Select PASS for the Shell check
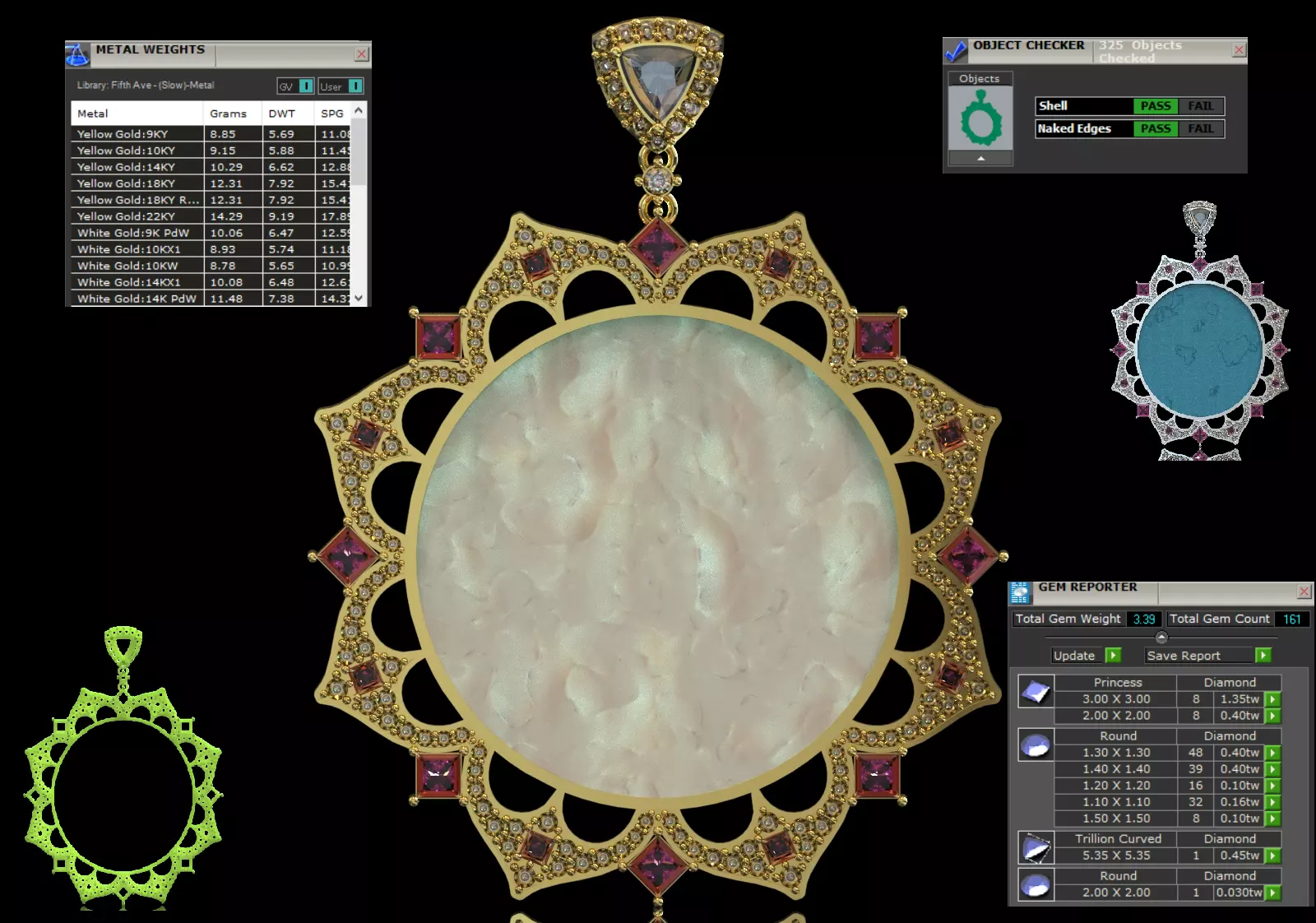The height and width of the screenshot is (923, 1316). click(x=1155, y=106)
